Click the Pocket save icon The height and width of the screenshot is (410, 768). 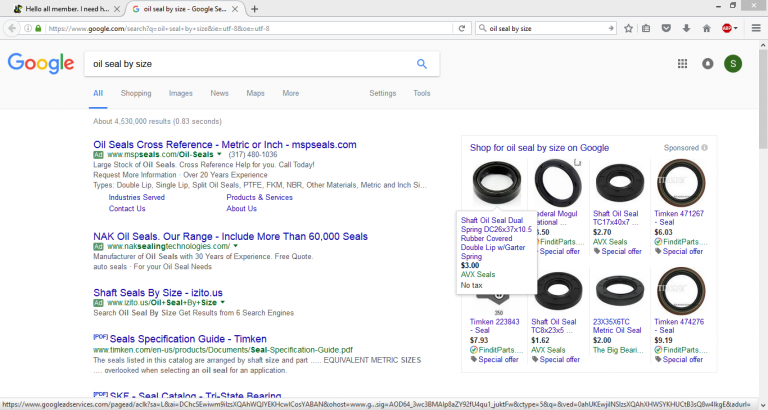pyautogui.click(x=666, y=28)
